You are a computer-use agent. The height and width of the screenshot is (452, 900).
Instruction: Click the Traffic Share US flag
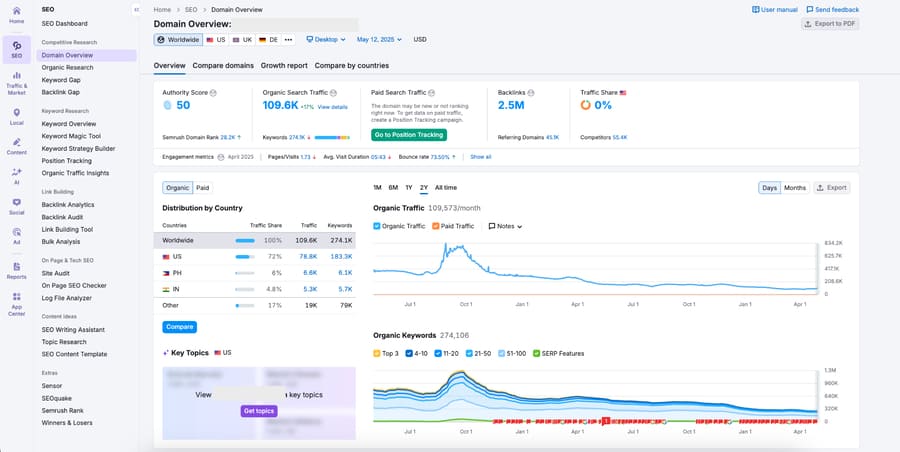coord(623,92)
